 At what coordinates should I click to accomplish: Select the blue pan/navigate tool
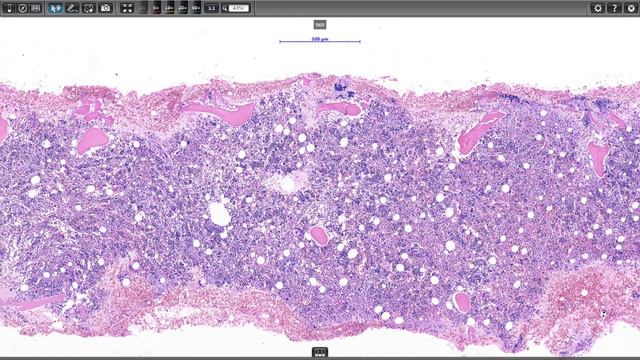pos(55,8)
